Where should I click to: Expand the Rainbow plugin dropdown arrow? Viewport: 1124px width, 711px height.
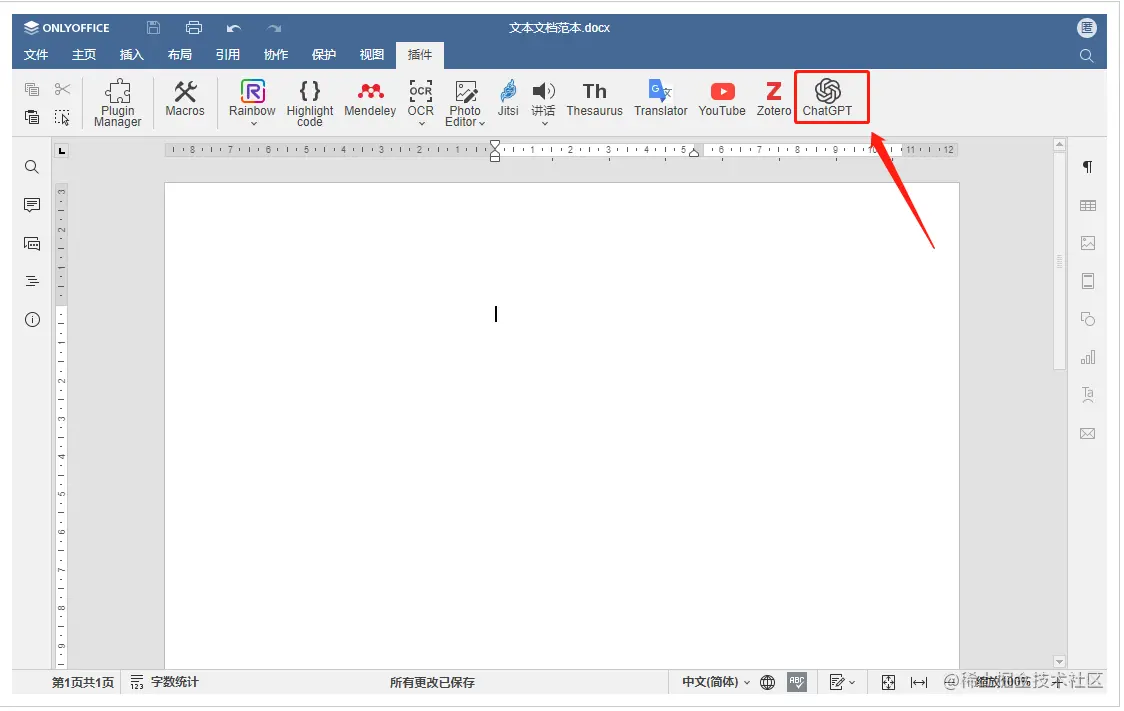pyautogui.click(x=253, y=124)
